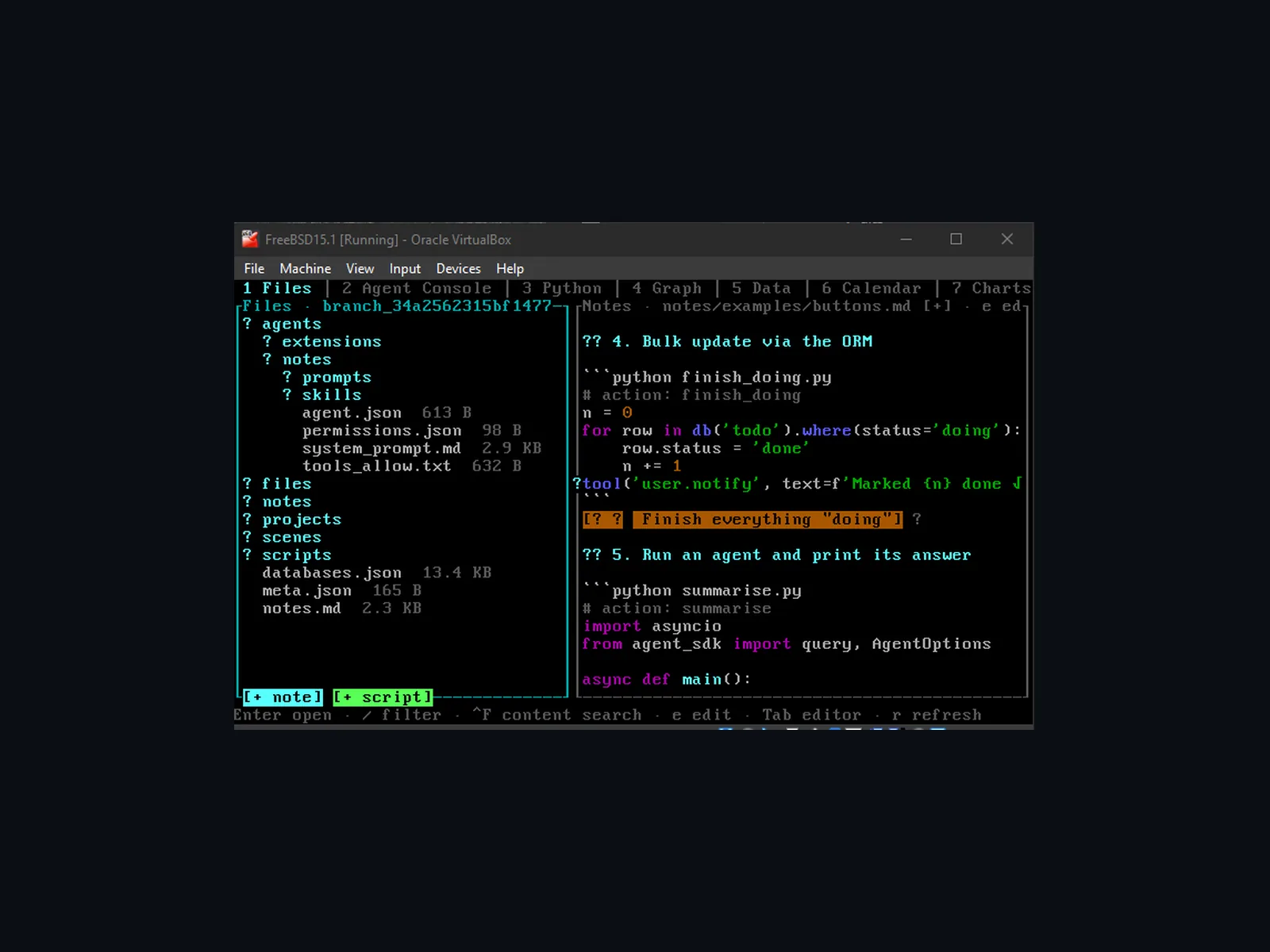Select notes.md in file tree
This screenshot has height=952, width=1270.
[302, 608]
